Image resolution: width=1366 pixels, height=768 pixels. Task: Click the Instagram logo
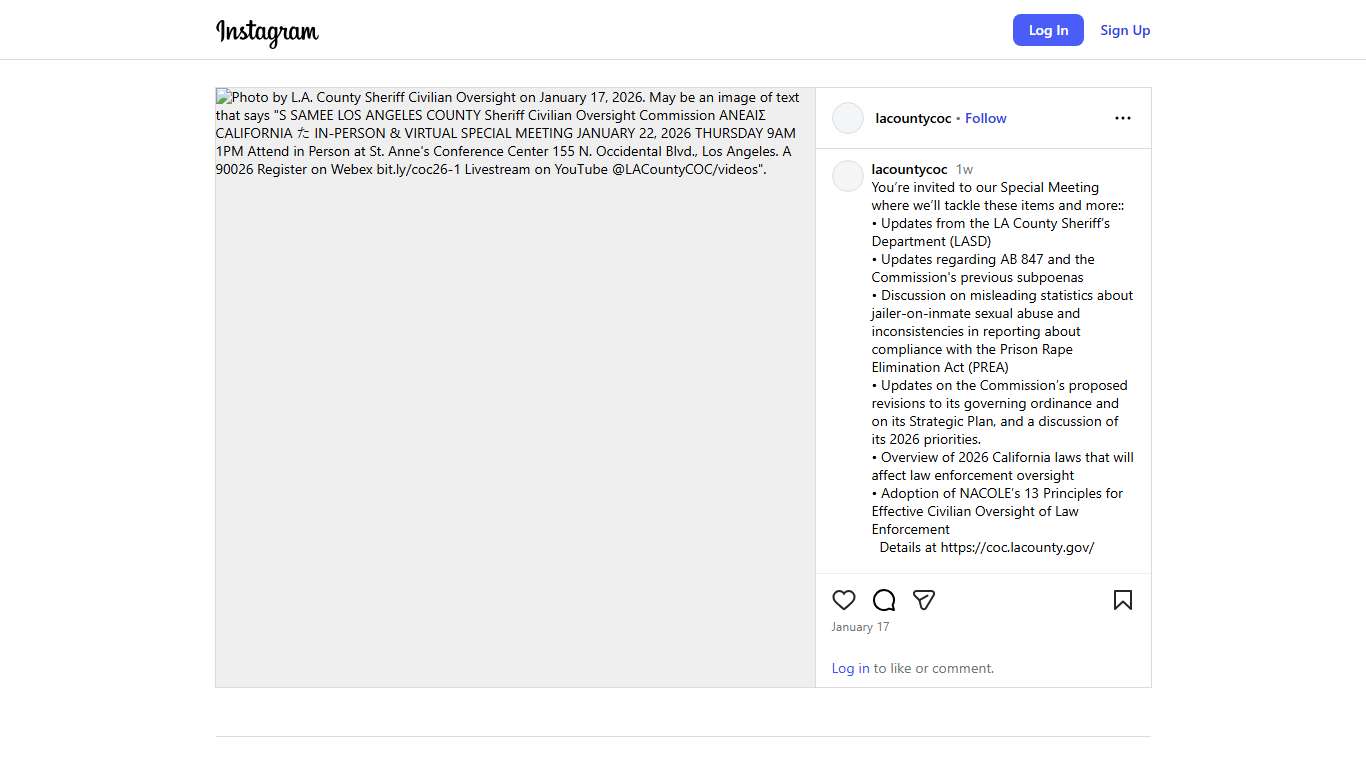(x=267, y=32)
